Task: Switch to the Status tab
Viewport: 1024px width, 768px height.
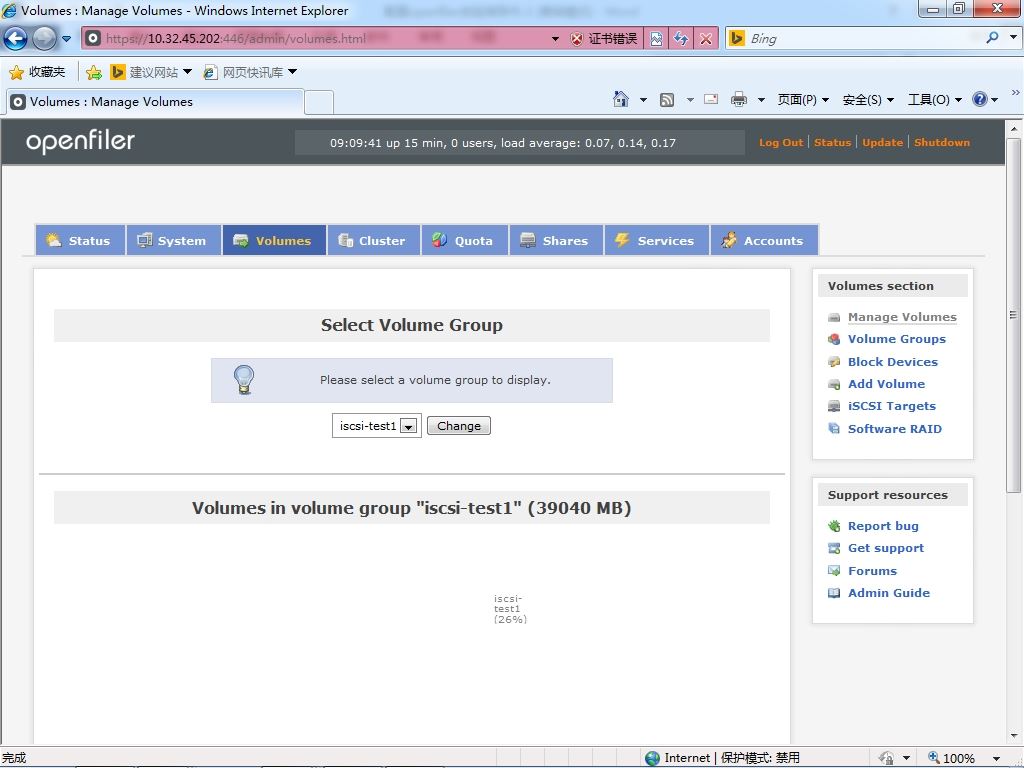Action: tap(80, 240)
